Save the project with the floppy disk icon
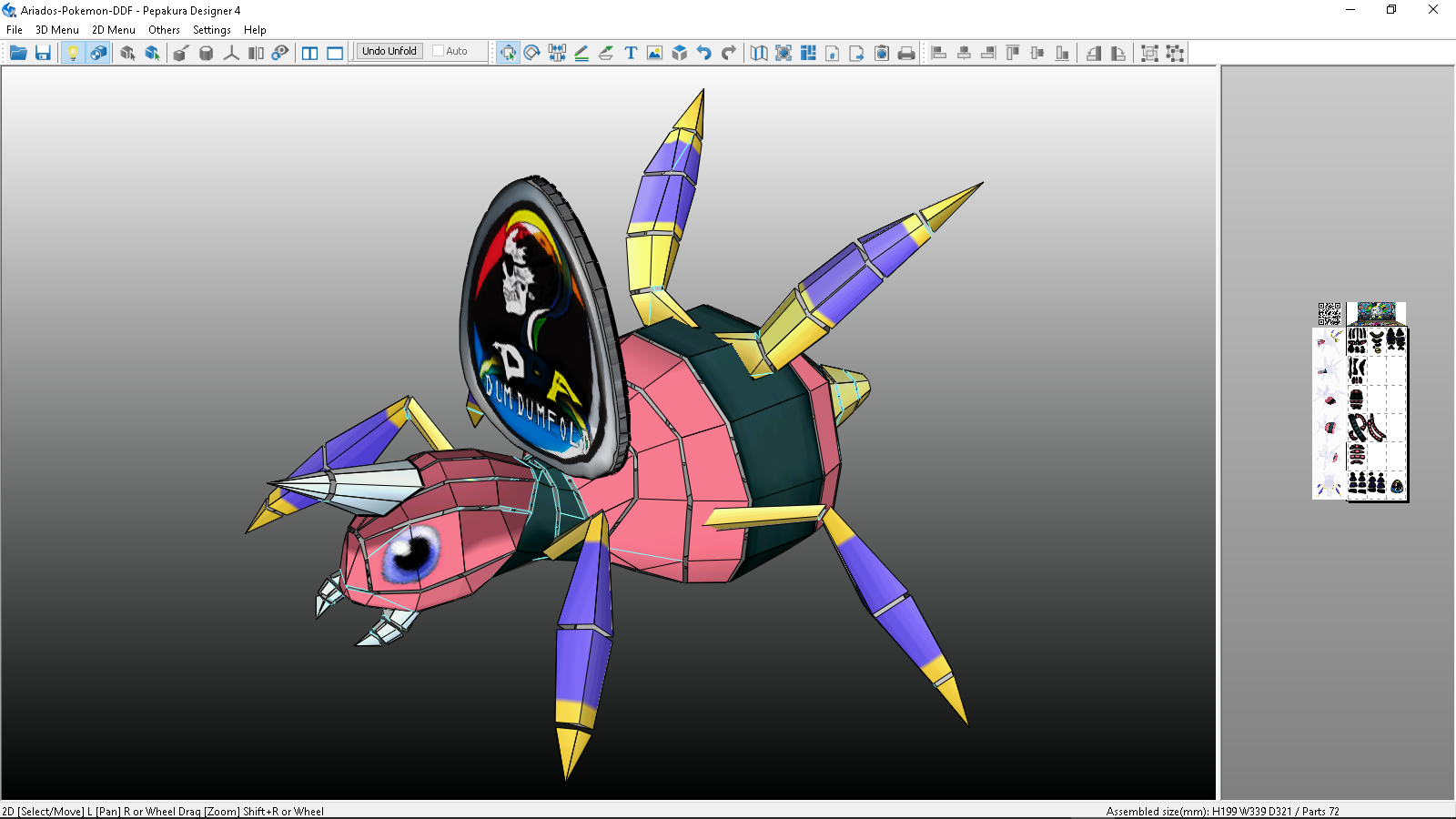Image resolution: width=1456 pixels, height=819 pixels. click(x=43, y=53)
